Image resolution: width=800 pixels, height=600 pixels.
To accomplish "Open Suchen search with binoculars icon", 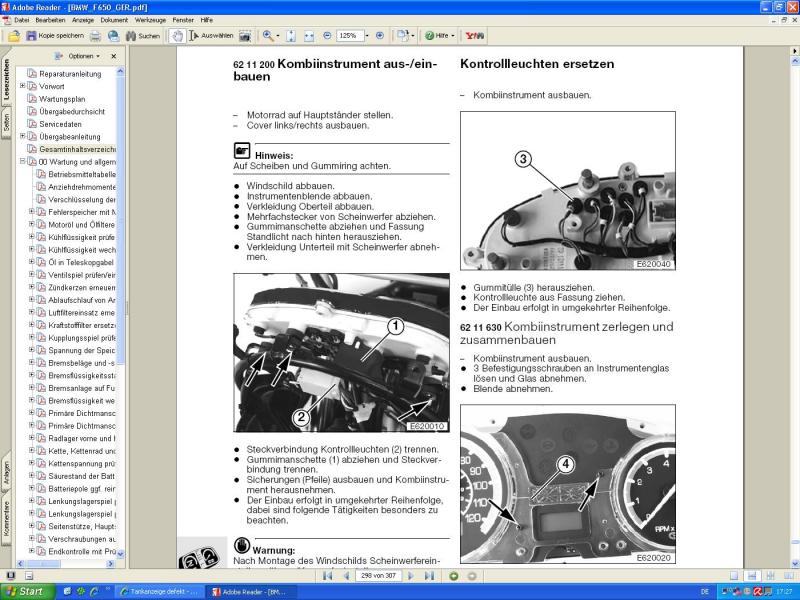I will coord(143,36).
